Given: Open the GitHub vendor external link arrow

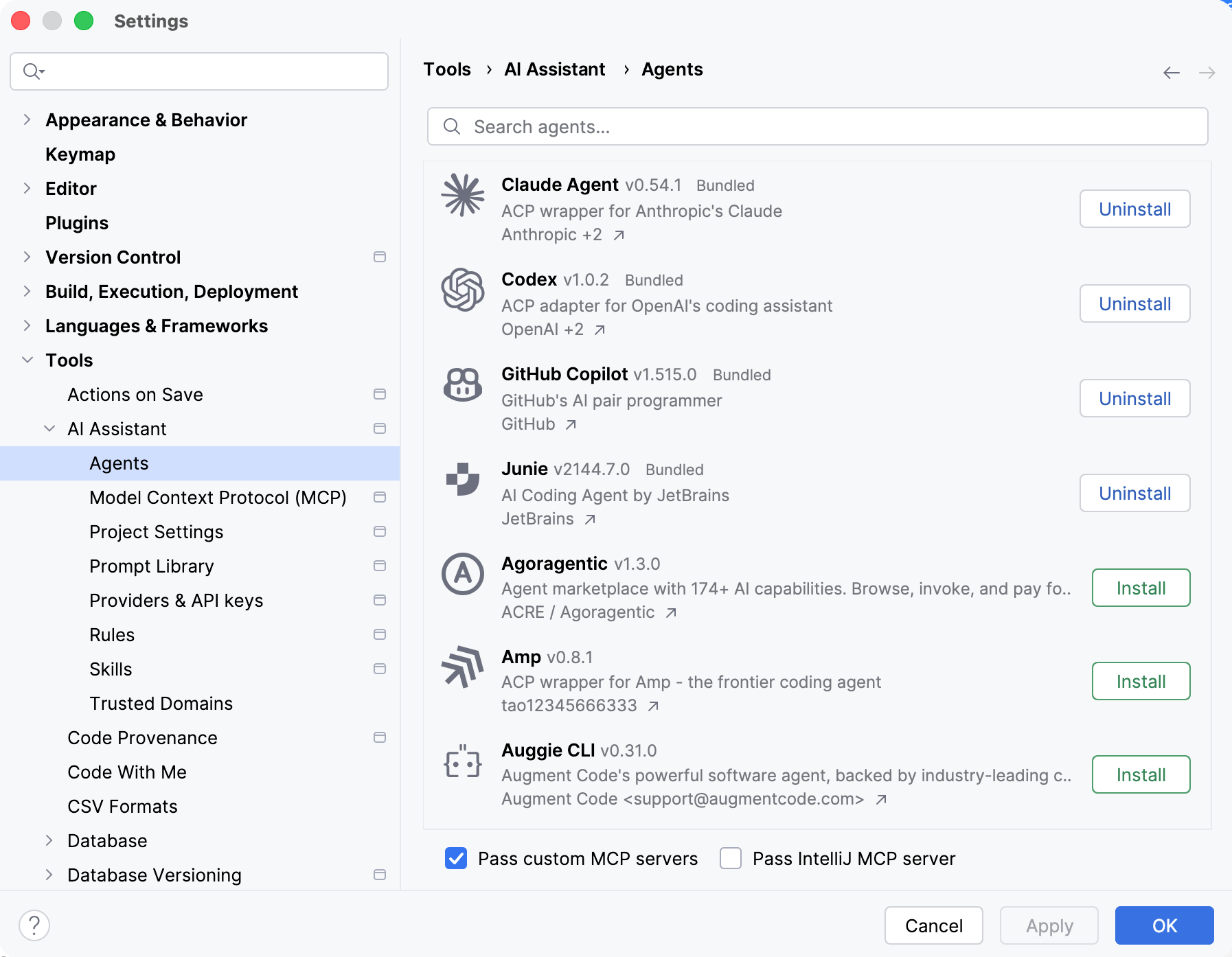Looking at the screenshot, I should tap(571, 425).
